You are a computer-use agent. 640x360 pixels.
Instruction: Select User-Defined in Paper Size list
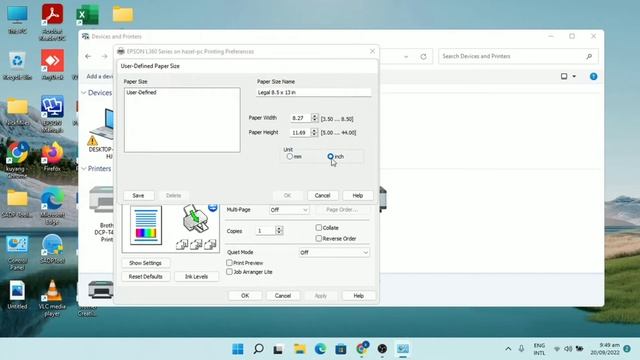(141, 93)
